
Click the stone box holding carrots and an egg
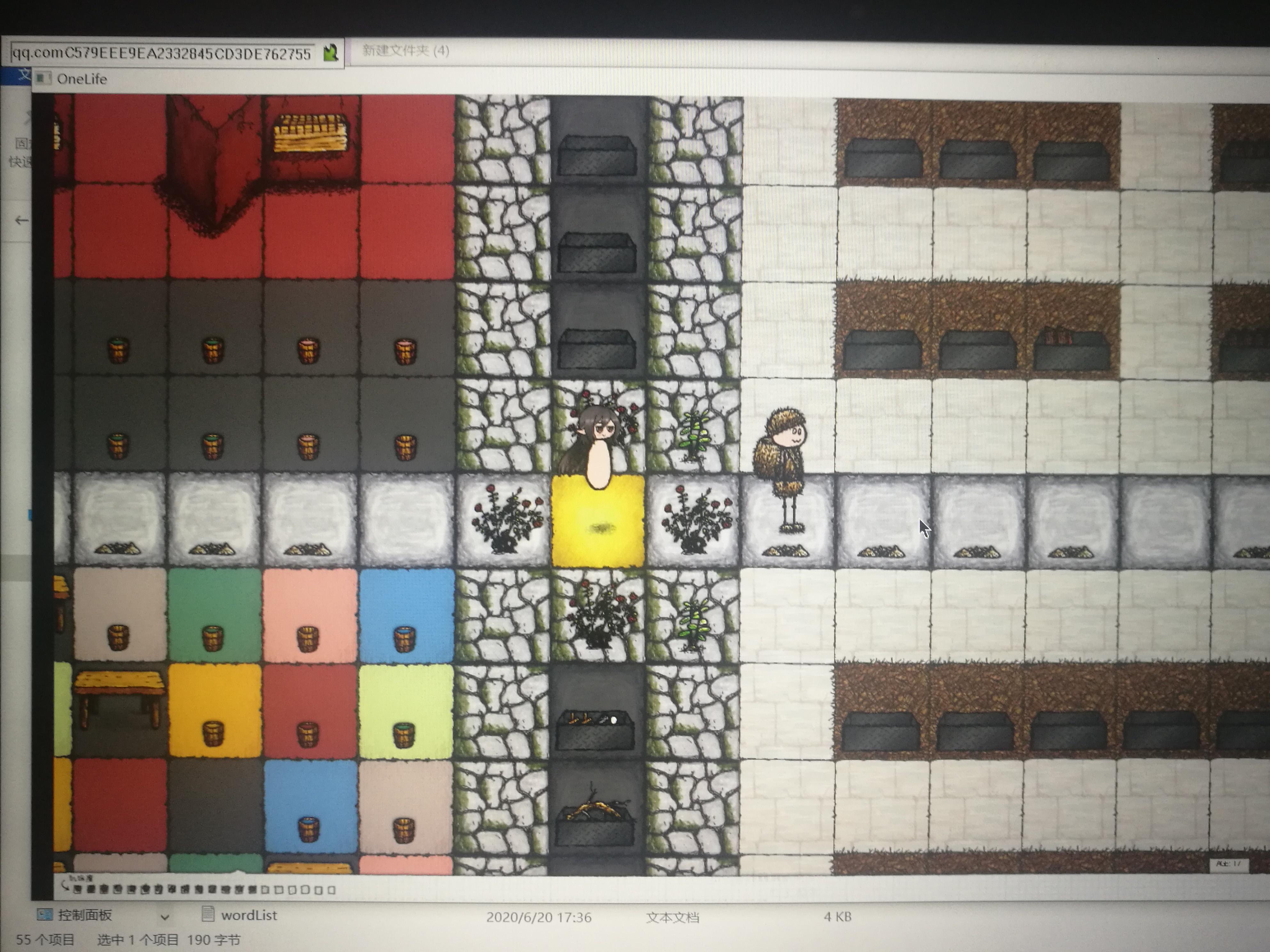click(595, 730)
